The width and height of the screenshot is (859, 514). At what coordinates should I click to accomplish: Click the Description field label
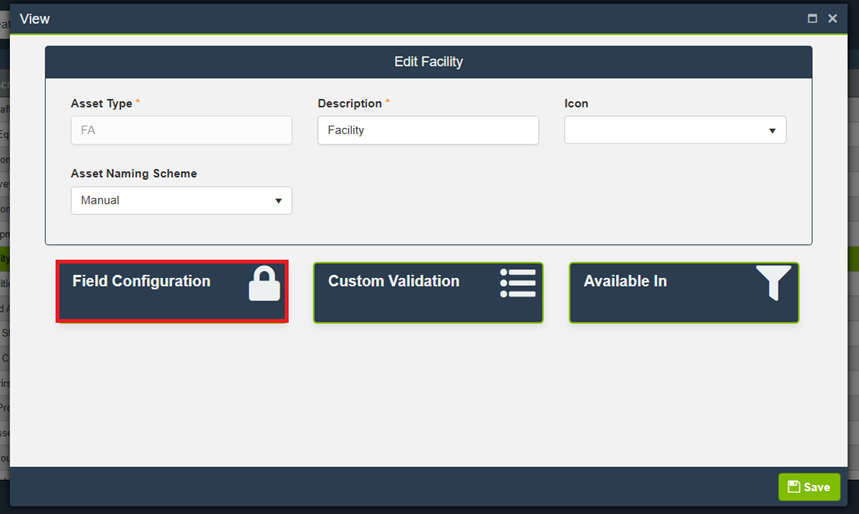350,104
